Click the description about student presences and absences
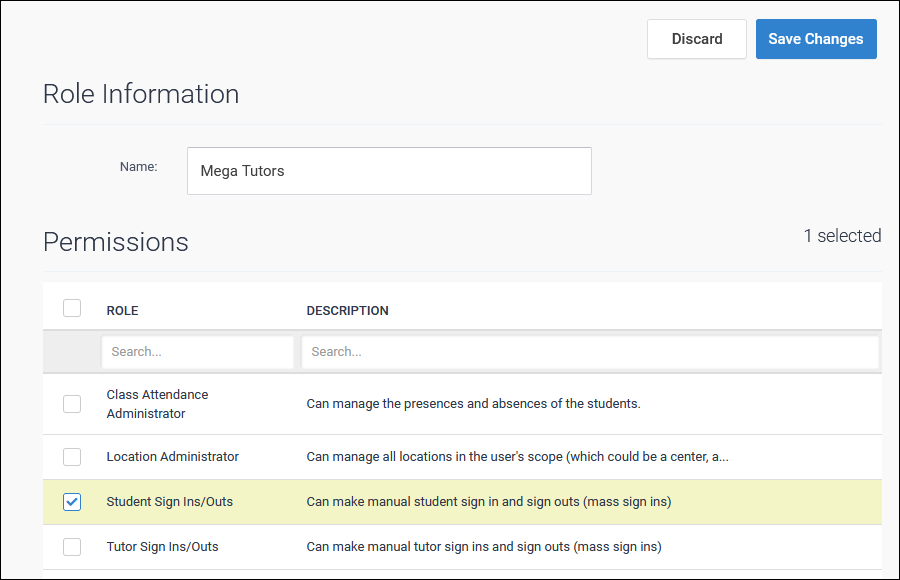 [x=473, y=404]
